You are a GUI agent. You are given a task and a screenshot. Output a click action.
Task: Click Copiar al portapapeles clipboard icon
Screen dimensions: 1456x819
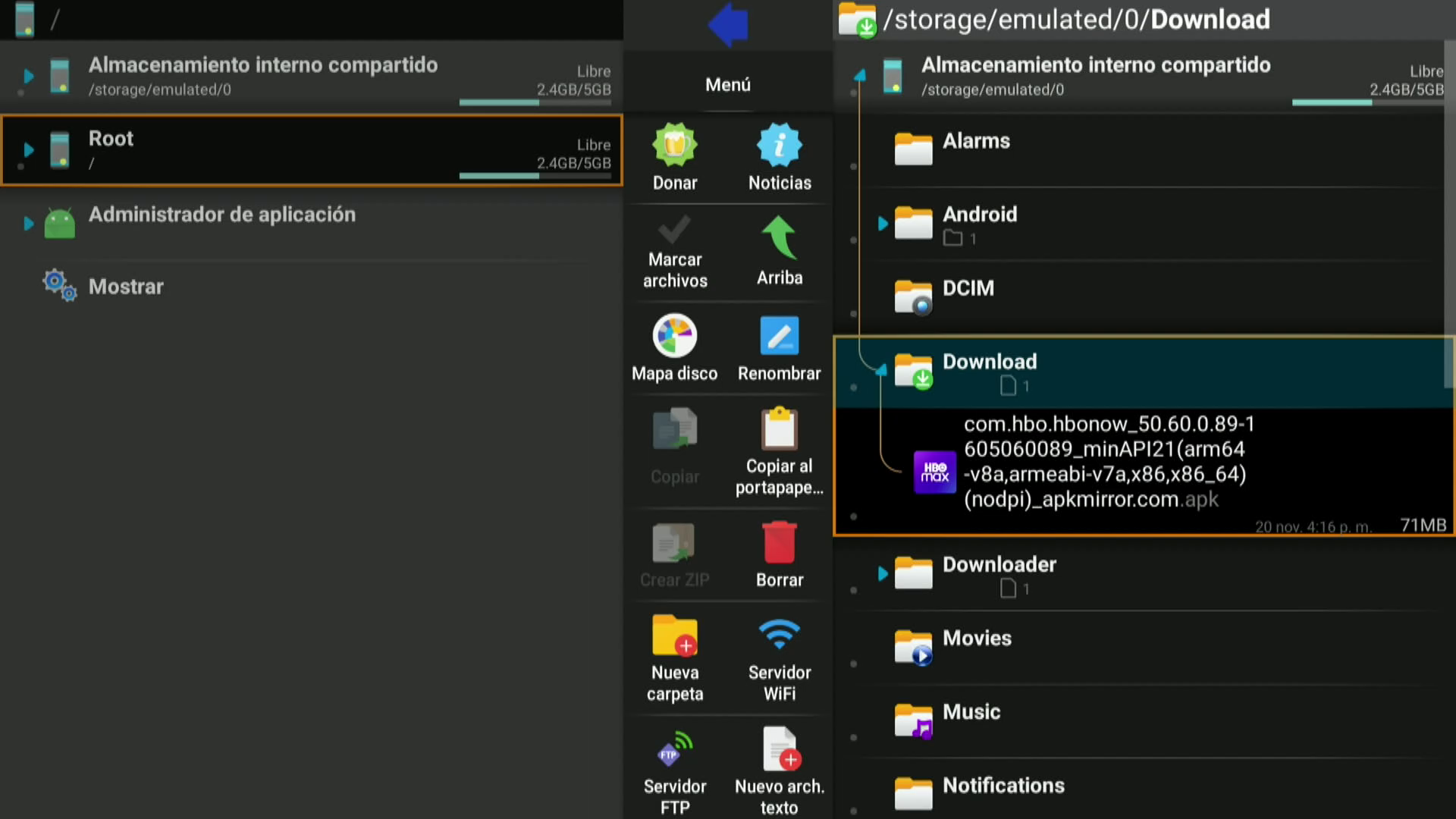779,429
